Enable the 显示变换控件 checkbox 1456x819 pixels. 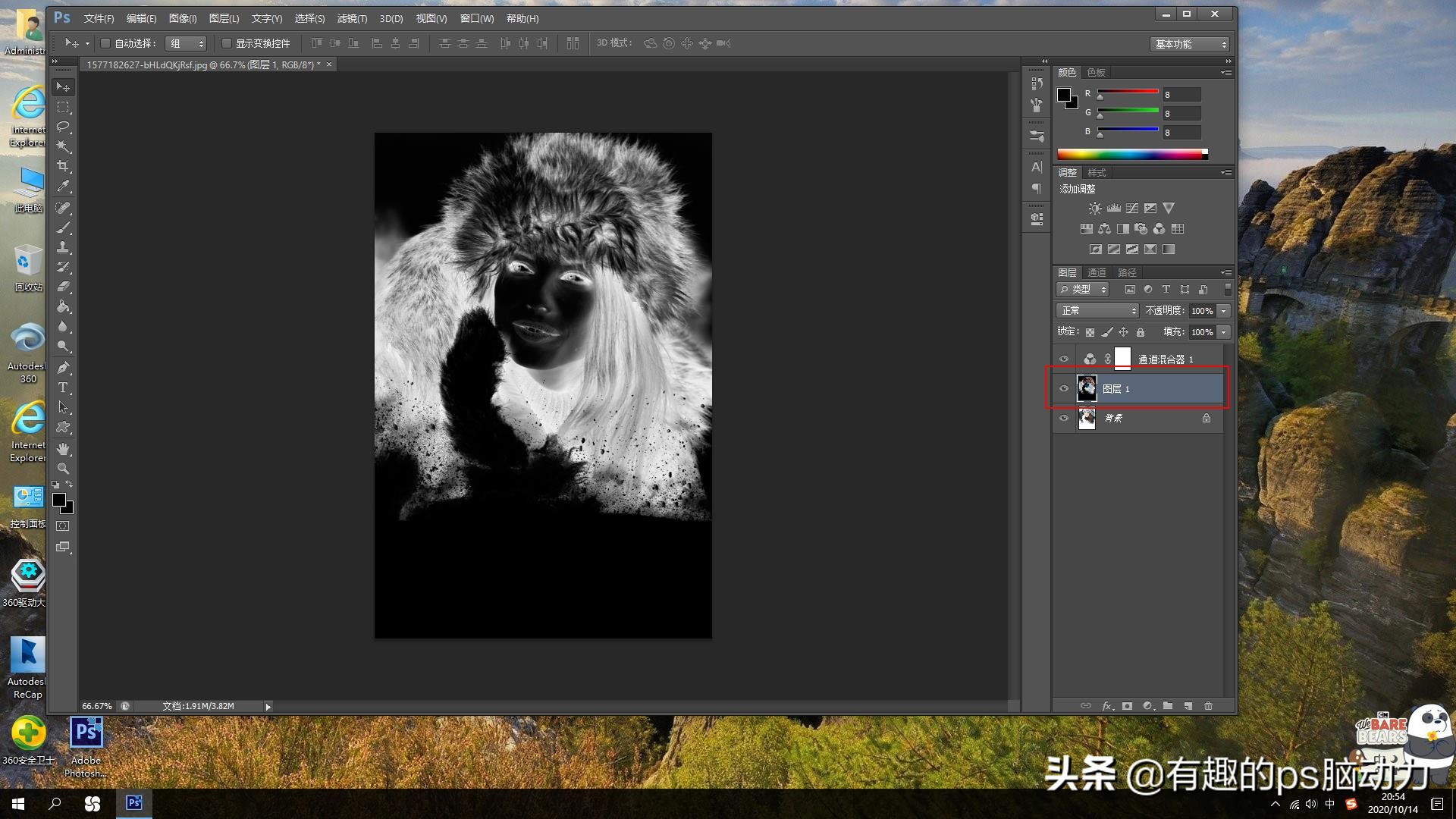coord(226,43)
